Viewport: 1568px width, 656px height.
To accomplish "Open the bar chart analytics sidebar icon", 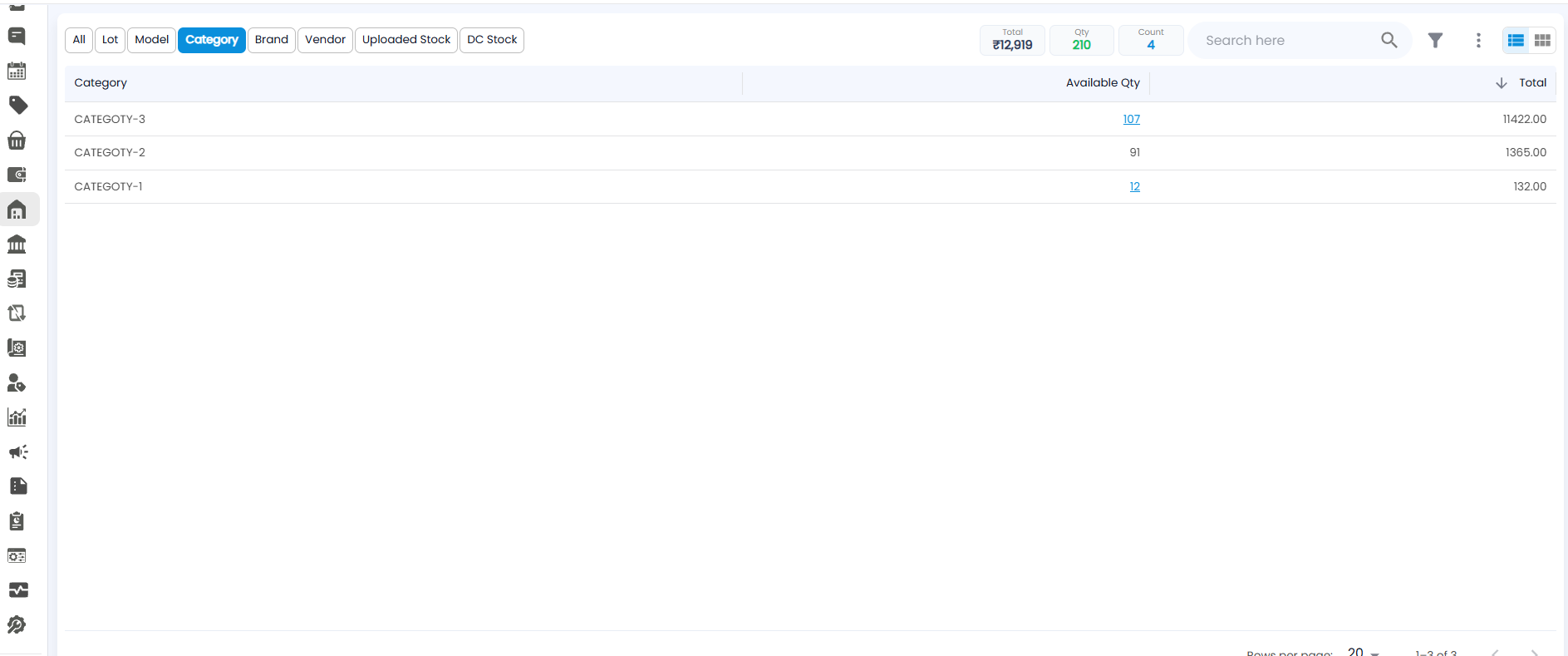I will [x=17, y=417].
